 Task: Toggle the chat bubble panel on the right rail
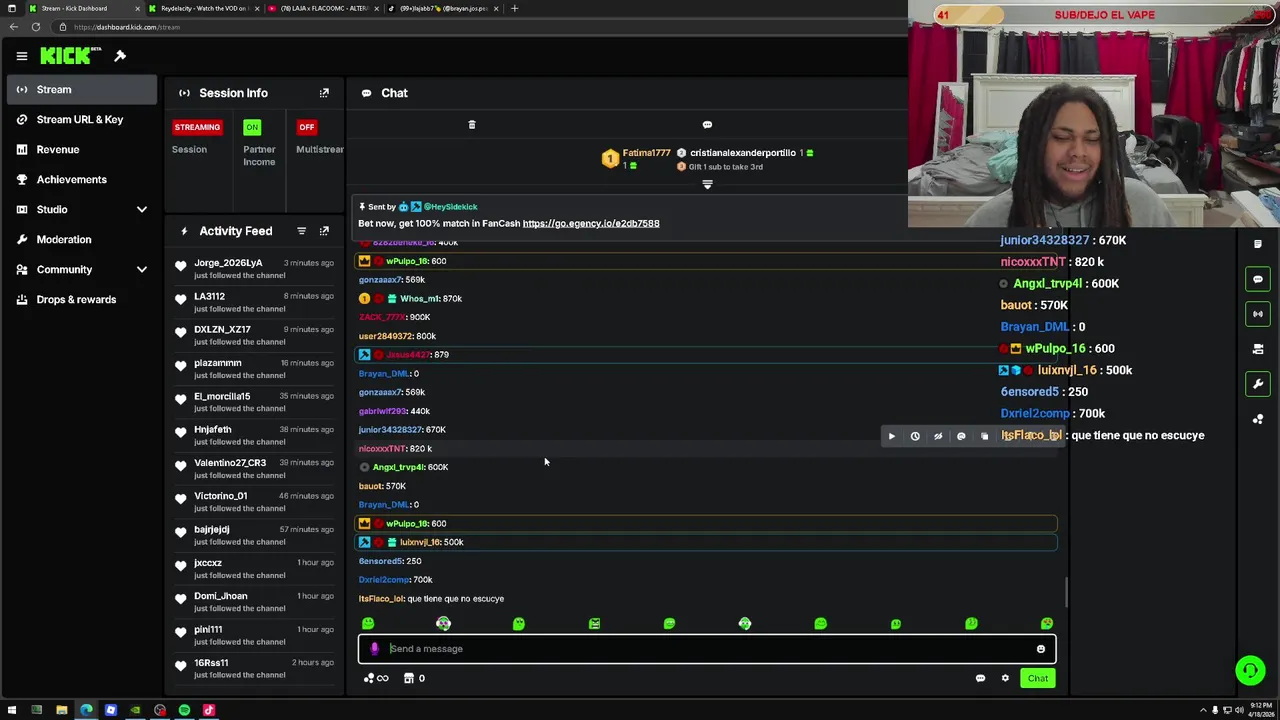[1258, 279]
